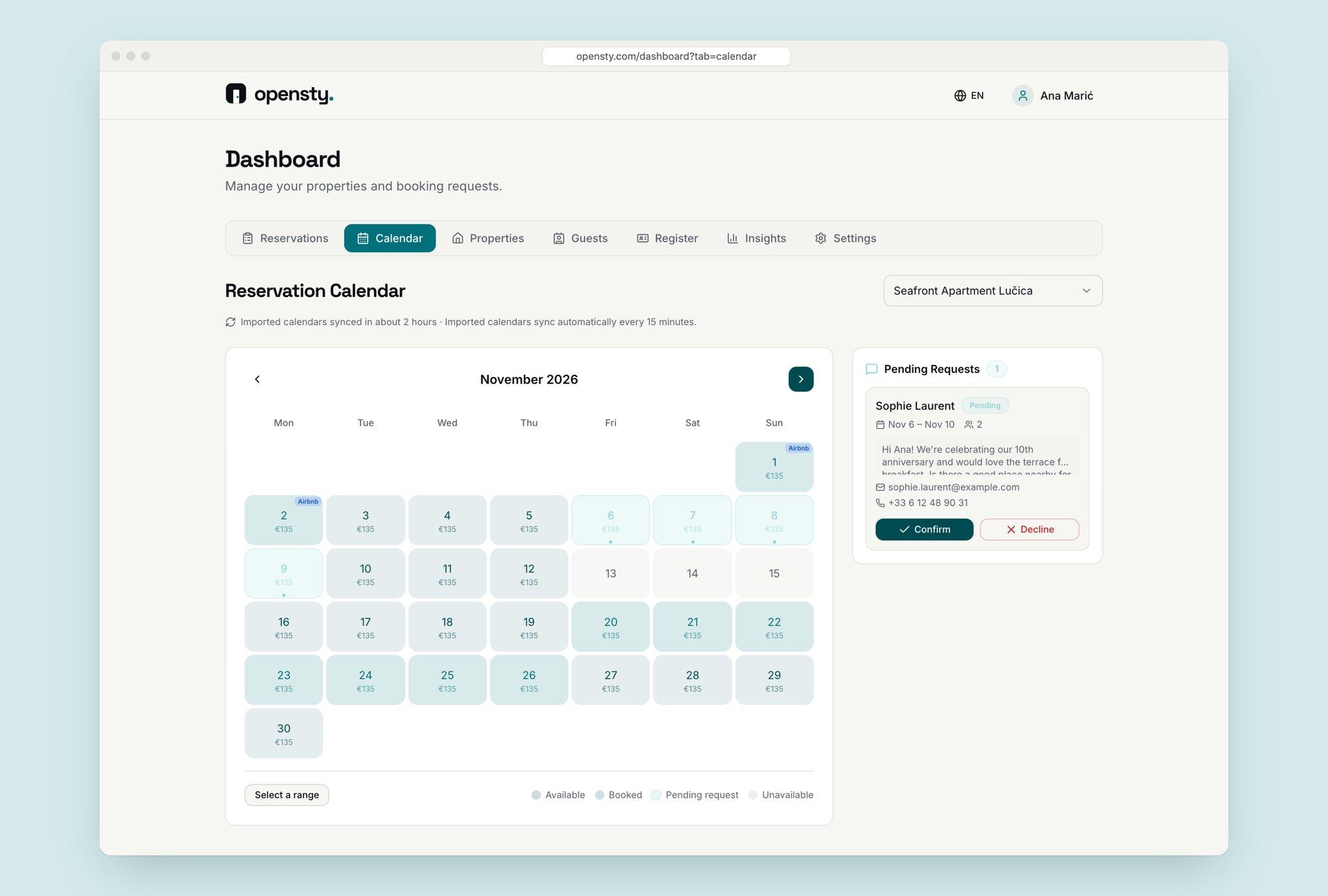Switch to the Reservations tab
This screenshot has height=896, width=1328.
tap(286, 238)
